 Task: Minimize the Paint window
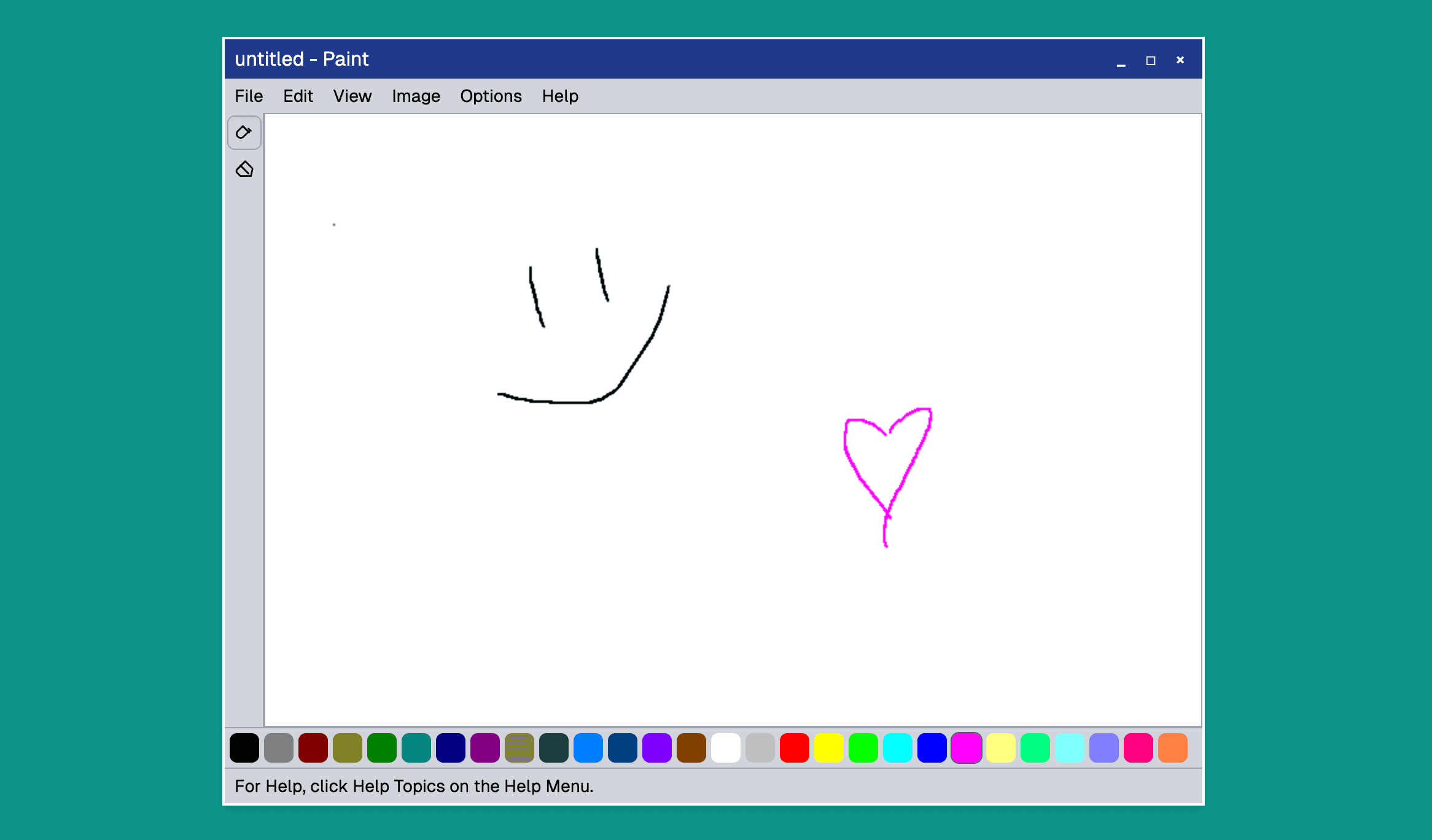point(1121,60)
